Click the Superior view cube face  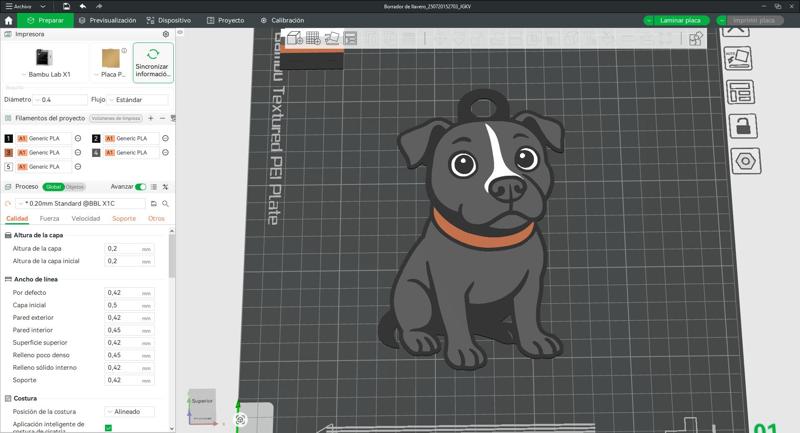click(202, 401)
